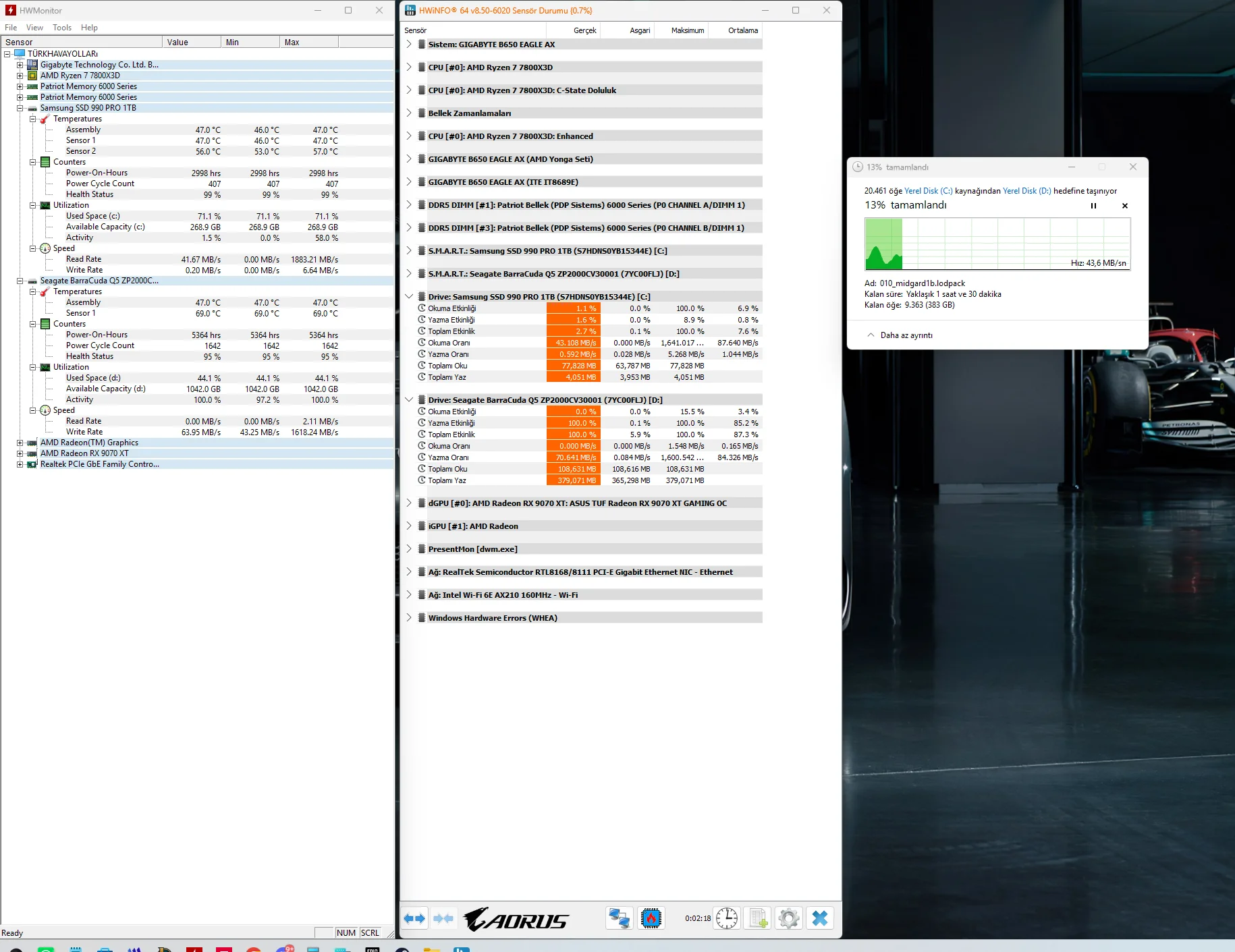The width and height of the screenshot is (1235, 952).
Task: Click the expand-columns blue arrows in HWiNFO
Action: tap(414, 918)
